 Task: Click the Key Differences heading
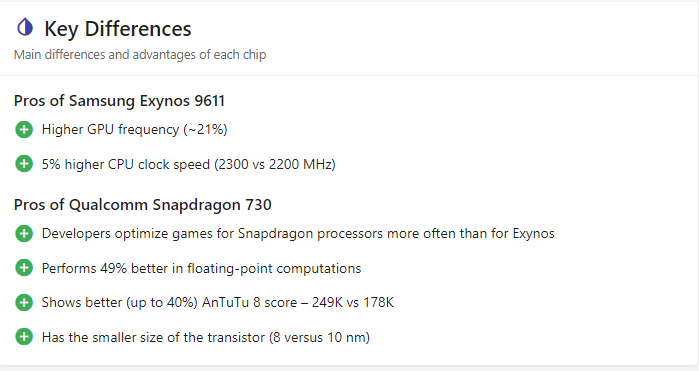point(118,29)
